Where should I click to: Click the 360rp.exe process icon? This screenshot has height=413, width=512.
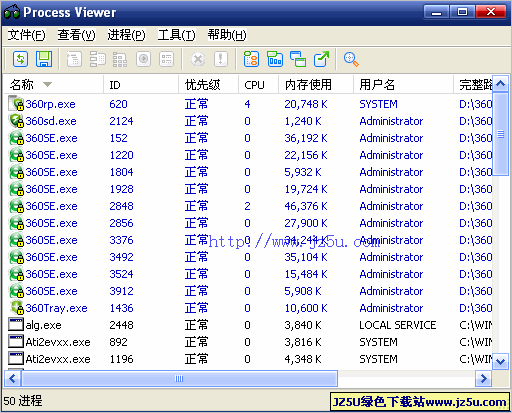tap(16, 104)
